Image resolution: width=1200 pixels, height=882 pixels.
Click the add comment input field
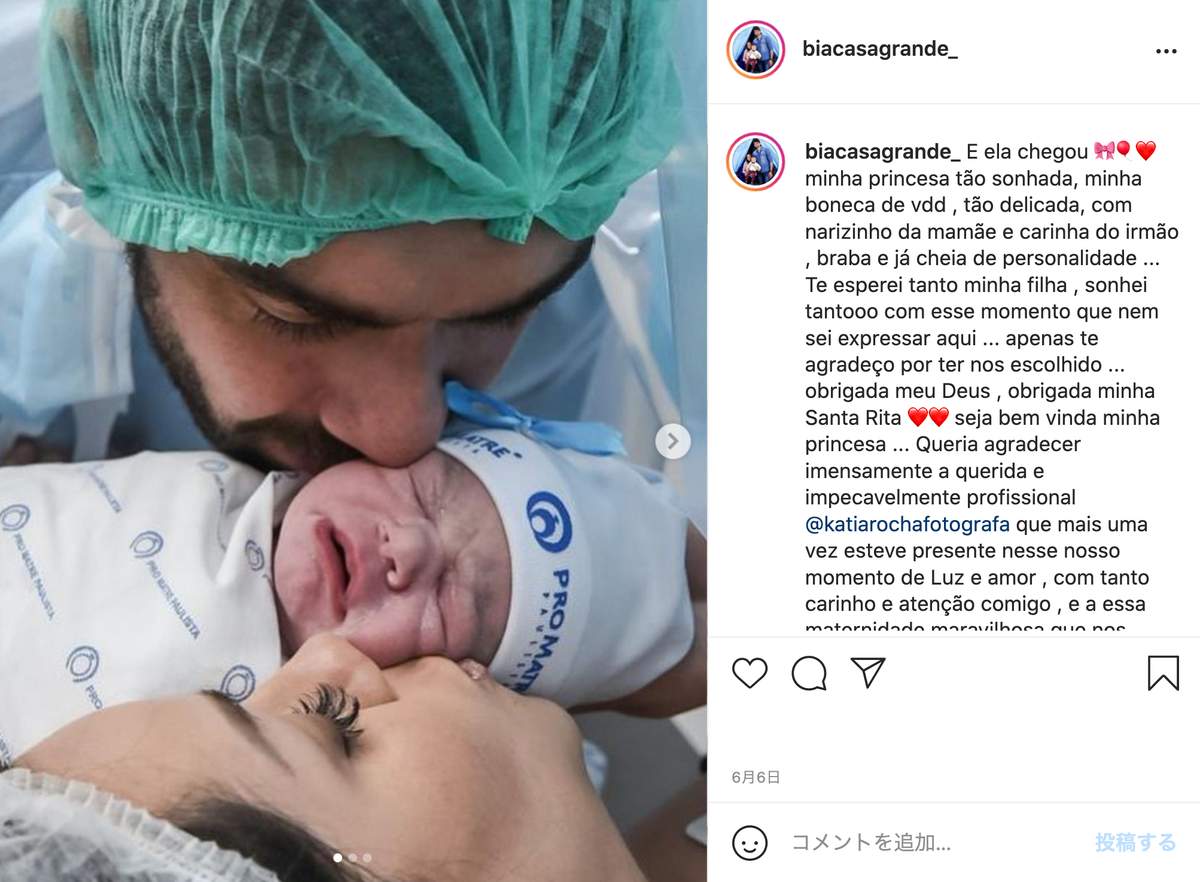[x=930, y=842]
